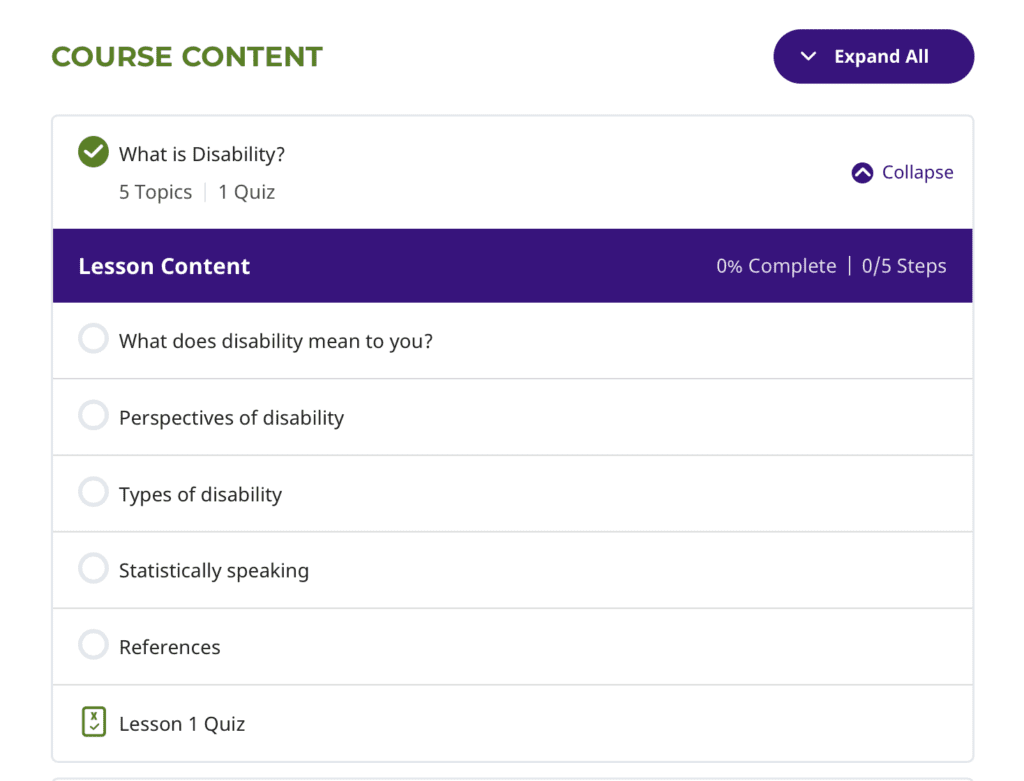Click the quiz icon next to Lesson 1 Quiz

[93, 721]
